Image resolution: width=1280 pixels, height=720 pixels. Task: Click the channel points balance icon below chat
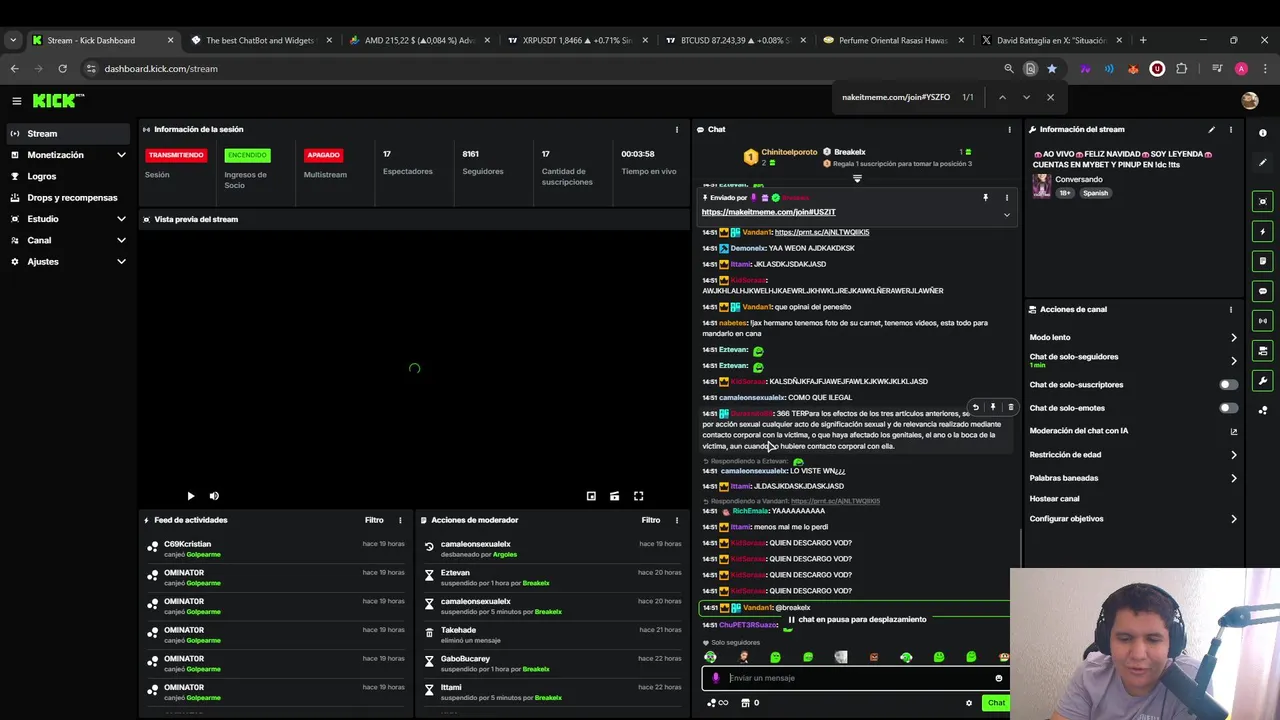click(x=717, y=703)
